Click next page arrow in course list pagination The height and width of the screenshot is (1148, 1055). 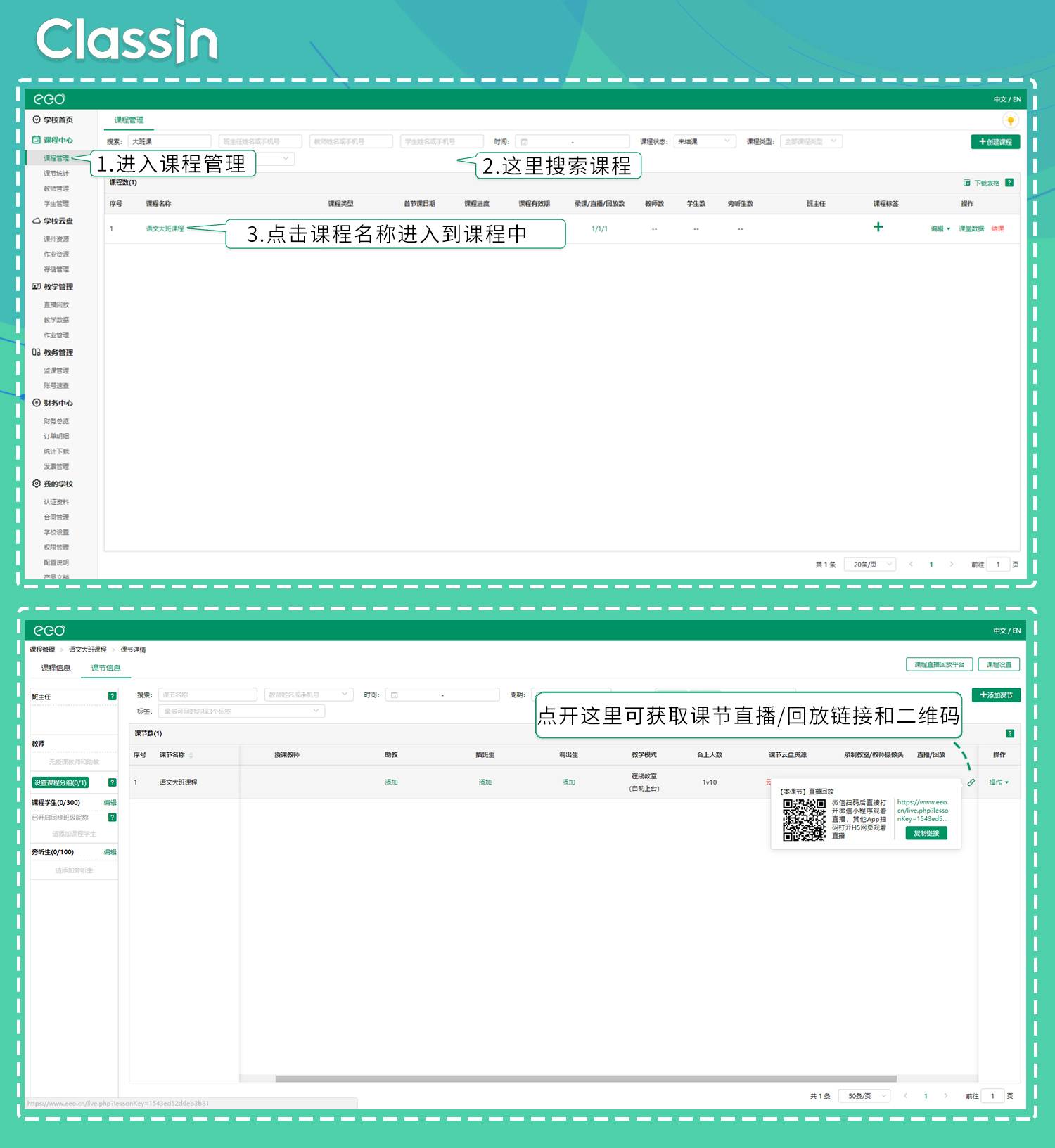(952, 565)
